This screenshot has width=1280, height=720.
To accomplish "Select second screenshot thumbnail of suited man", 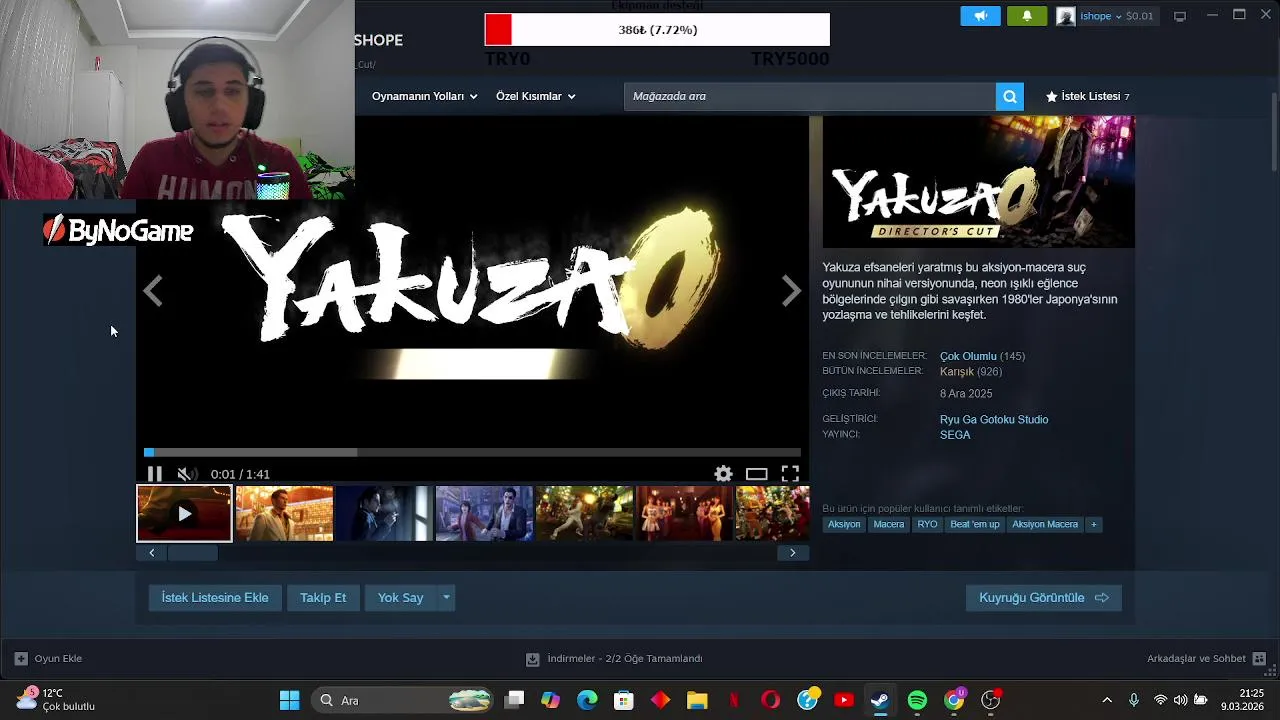I will click(x=284, y=513).
